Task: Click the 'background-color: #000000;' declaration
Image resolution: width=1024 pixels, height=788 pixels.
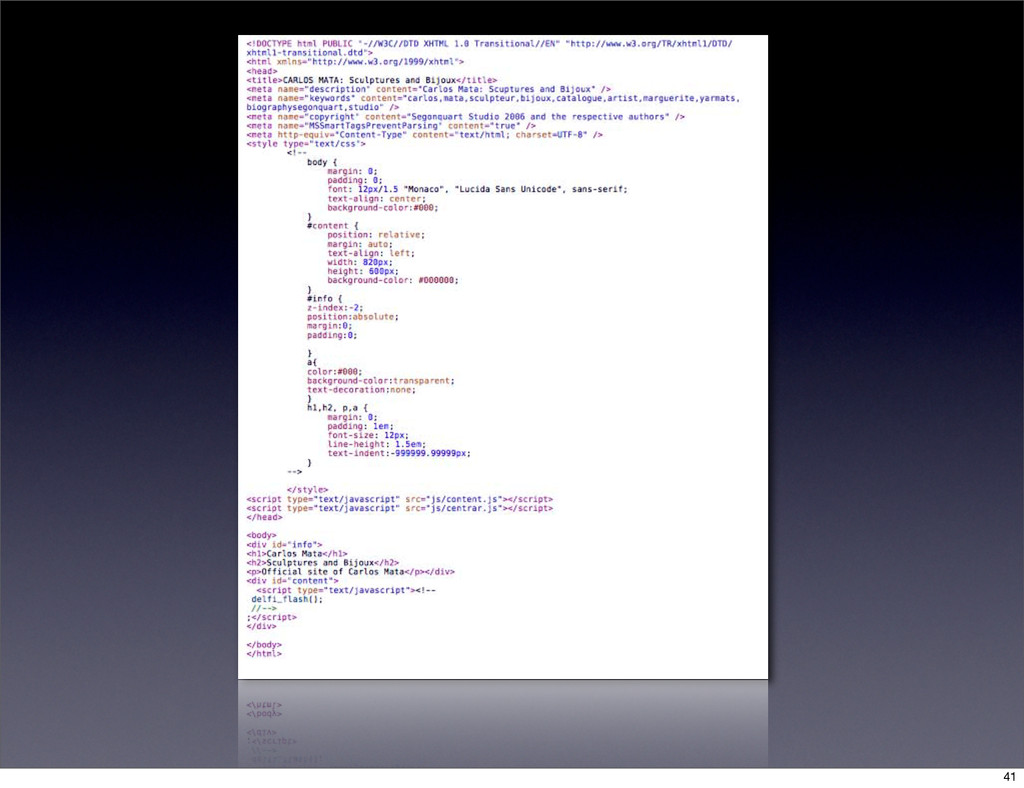Action: click(x=393, y=281)
